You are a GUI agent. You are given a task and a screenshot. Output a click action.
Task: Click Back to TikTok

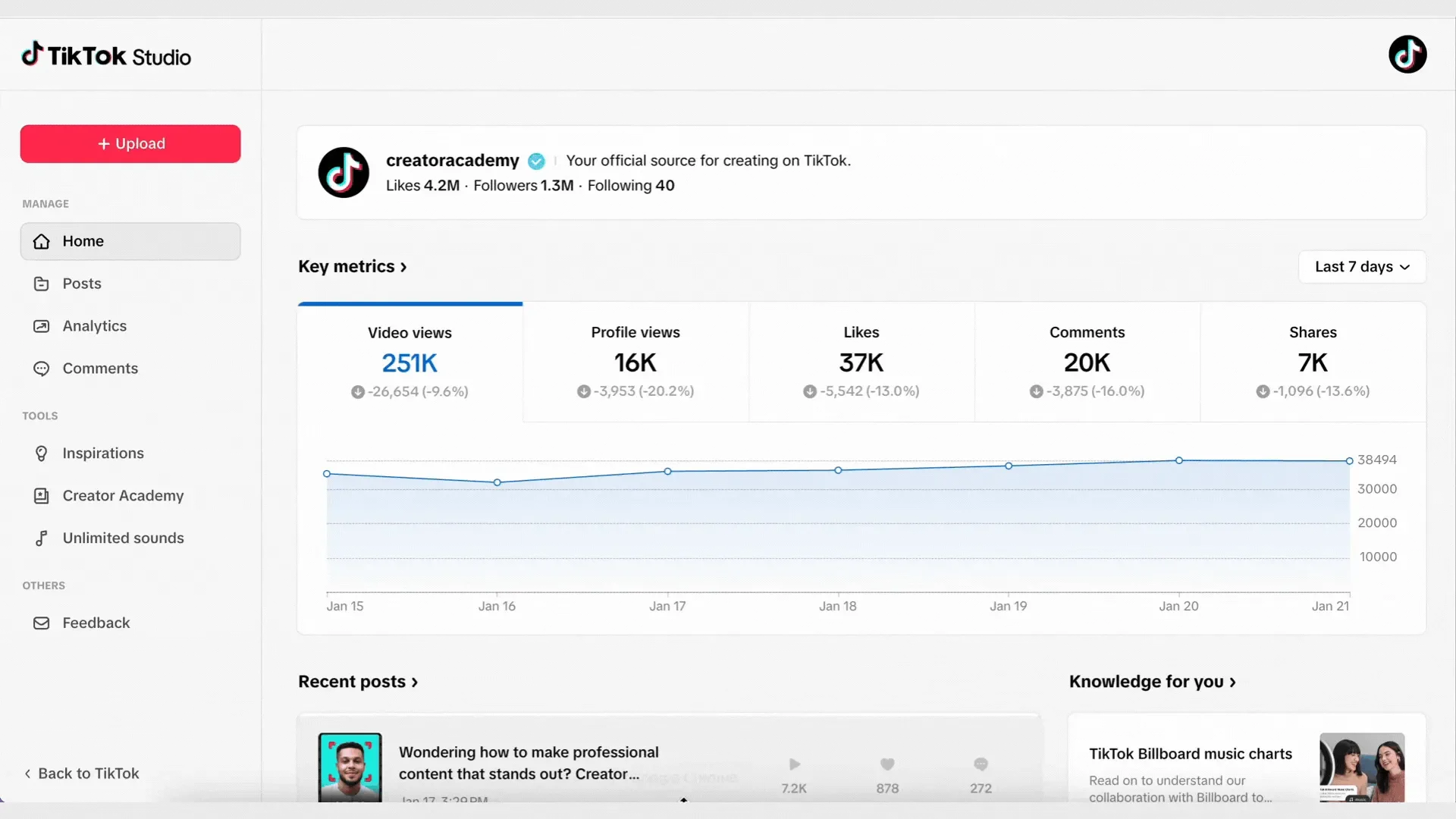(82, 773)
